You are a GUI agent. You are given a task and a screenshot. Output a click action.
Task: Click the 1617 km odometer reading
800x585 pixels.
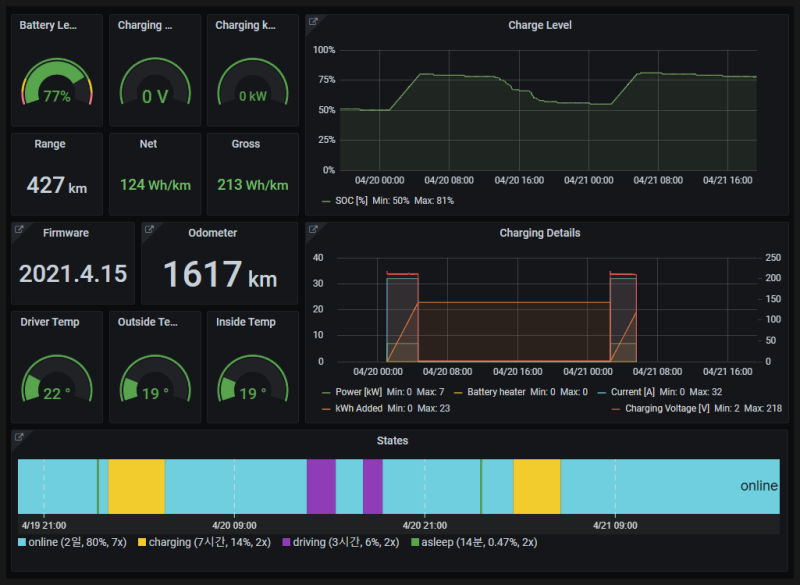tap(220, 274)
